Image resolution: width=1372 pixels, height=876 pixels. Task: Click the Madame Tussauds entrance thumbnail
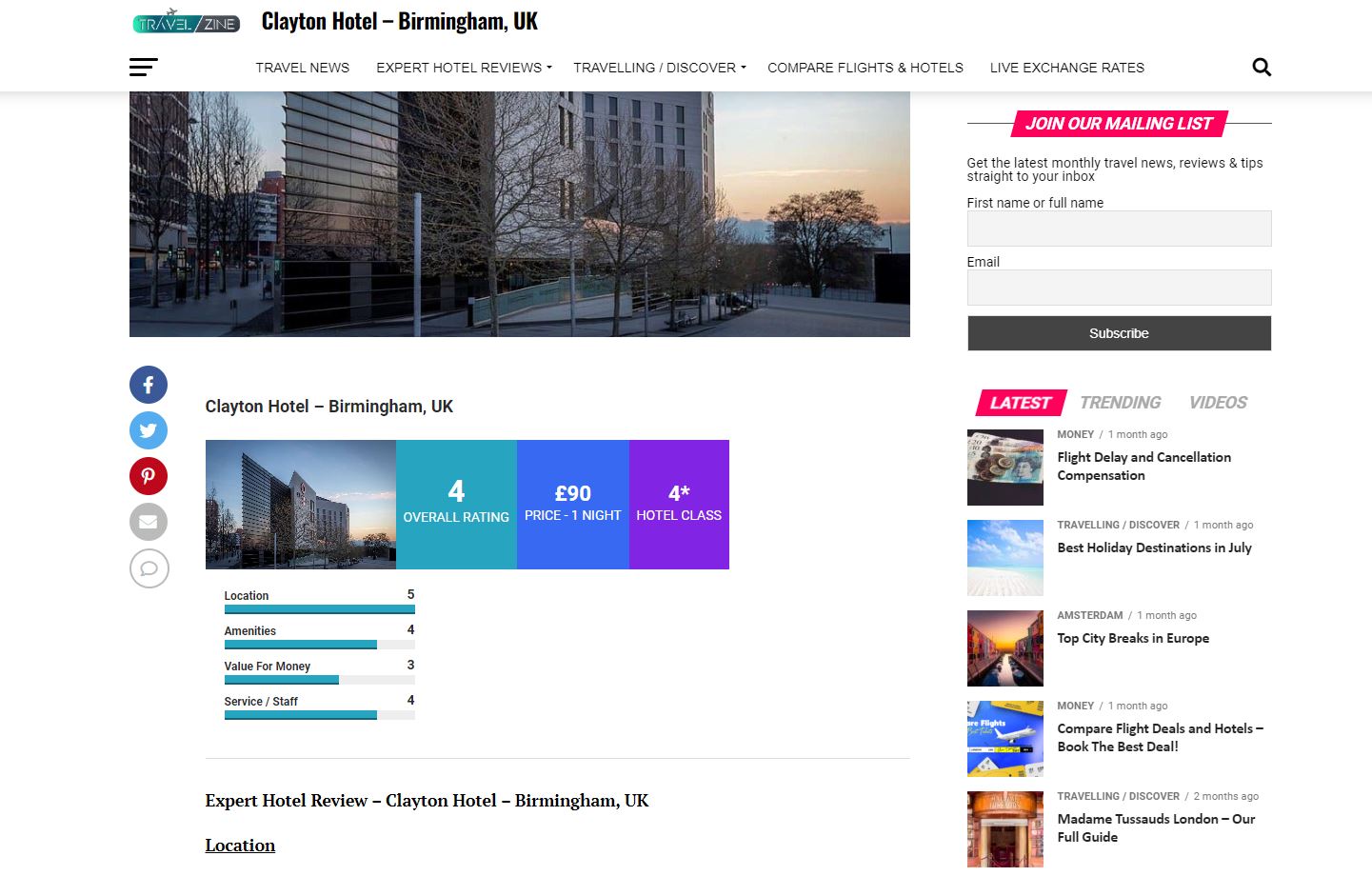tap(1005, 829)
